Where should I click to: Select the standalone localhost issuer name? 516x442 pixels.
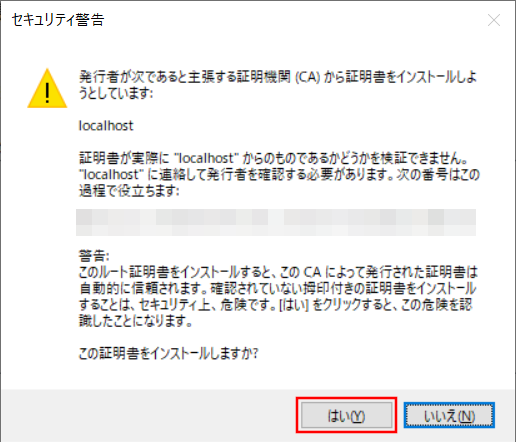[x=106, y=126]
